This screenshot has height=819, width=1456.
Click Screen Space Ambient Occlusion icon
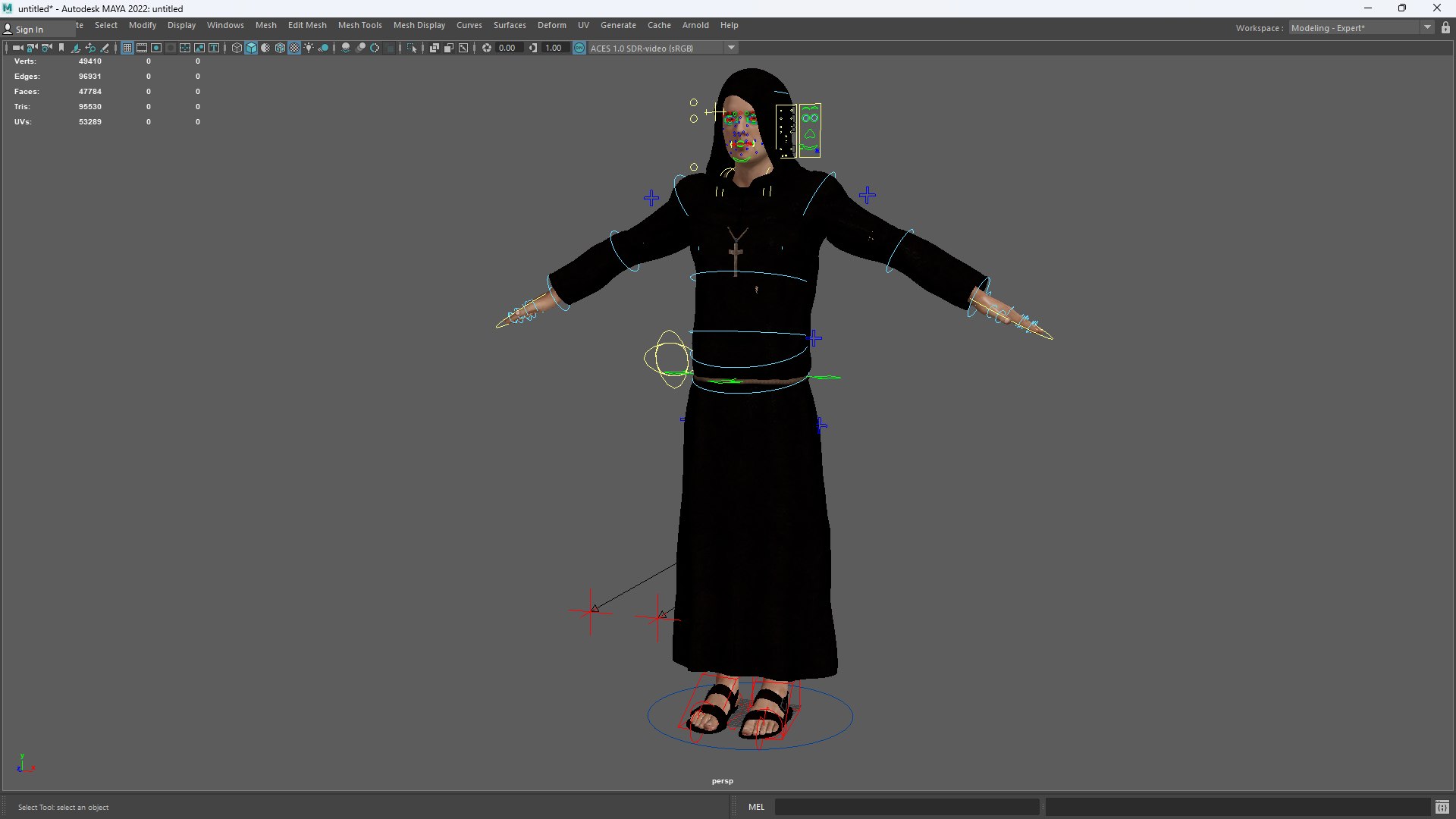click(x=346, y=48)
